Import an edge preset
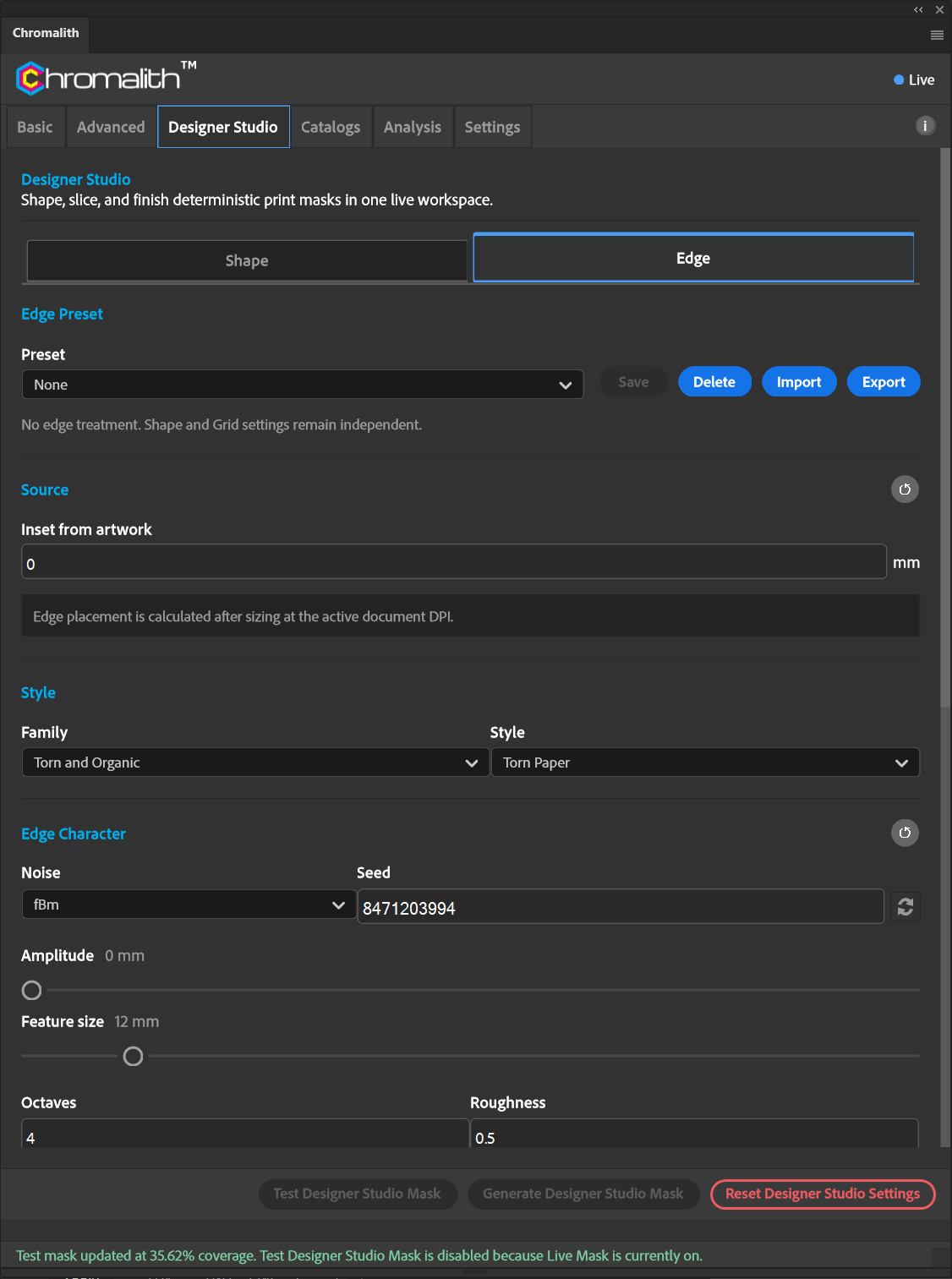The height and width of the screenshot is (1279, 952). tap(799, 382)
